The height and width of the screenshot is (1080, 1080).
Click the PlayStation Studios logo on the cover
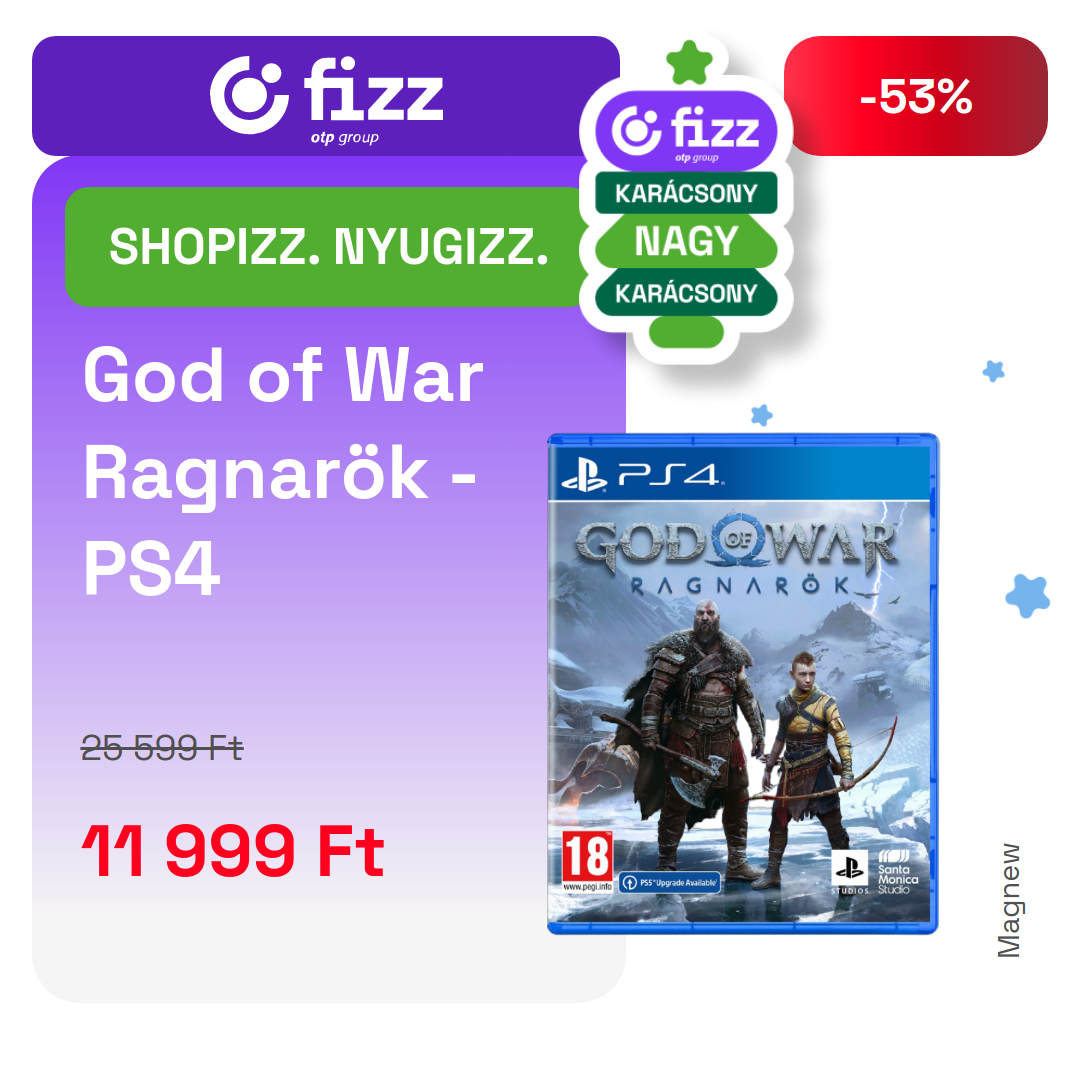tap(849, 873)
